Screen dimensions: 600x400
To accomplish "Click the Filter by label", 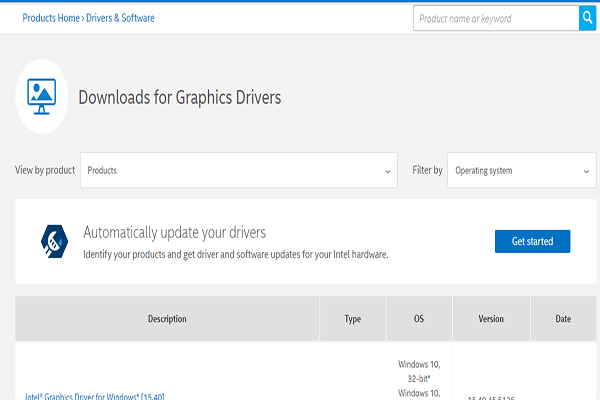I will pyautogui.click(x=427, y=170).
